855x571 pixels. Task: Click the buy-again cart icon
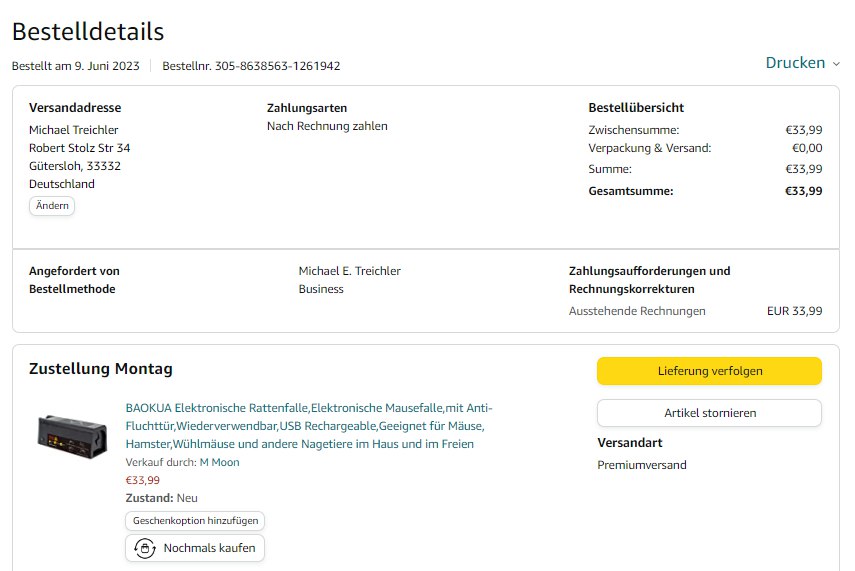coord(145,548)
